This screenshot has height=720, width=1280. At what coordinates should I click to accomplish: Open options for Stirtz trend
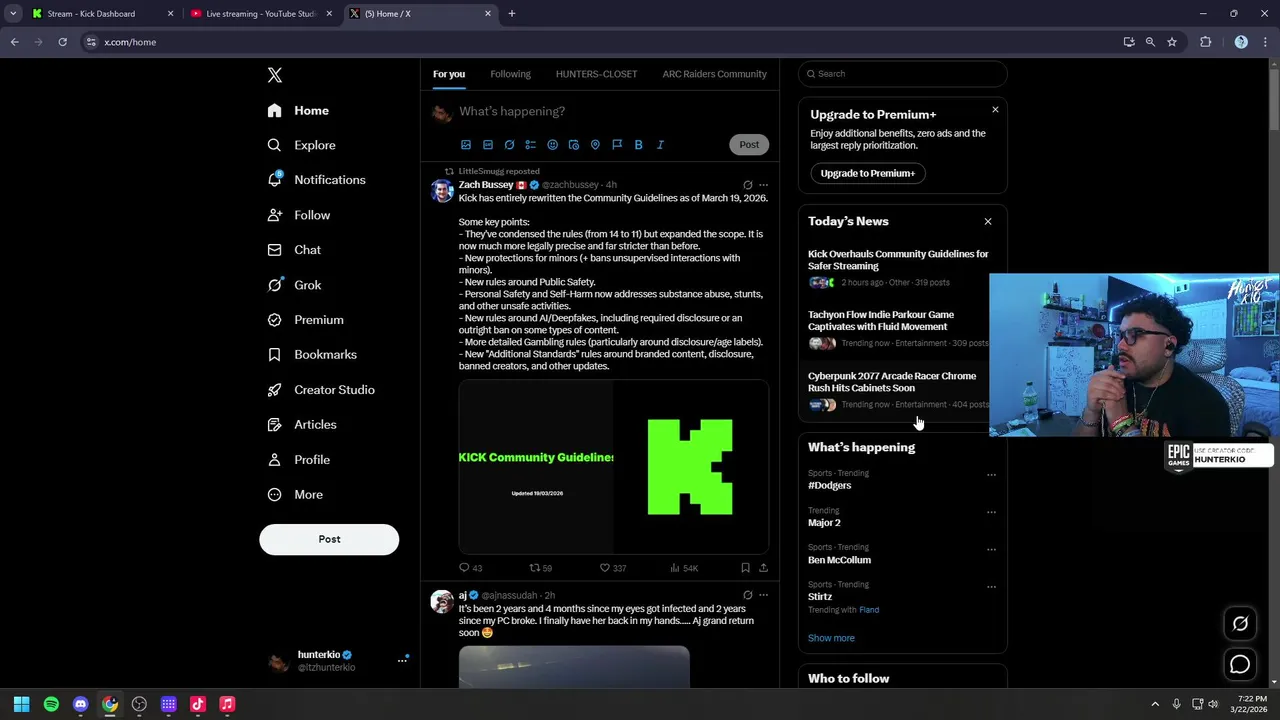point(991,586)
